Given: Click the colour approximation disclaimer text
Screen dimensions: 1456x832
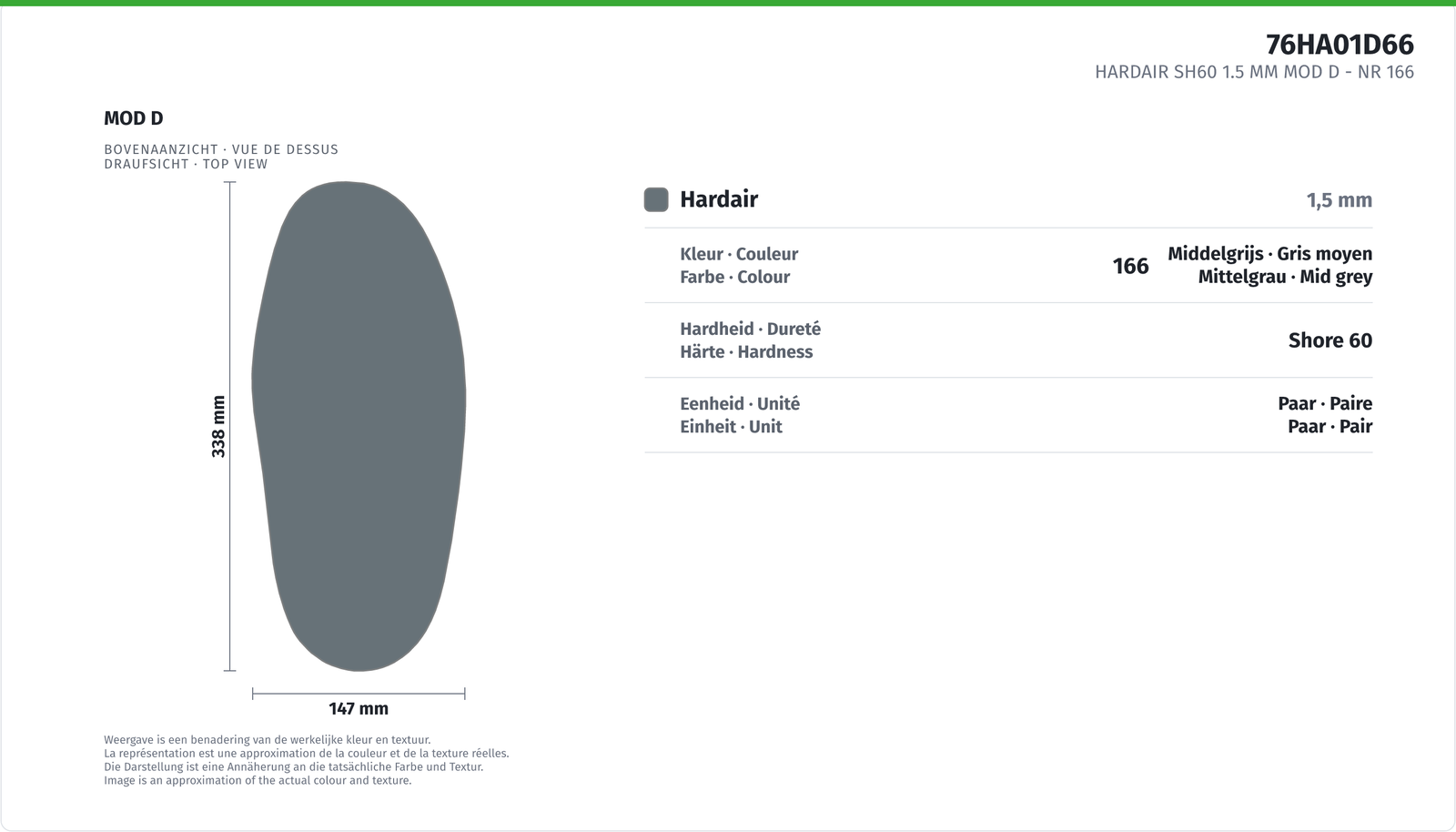Looking at the screenshot, I should (x=307, y=760).
